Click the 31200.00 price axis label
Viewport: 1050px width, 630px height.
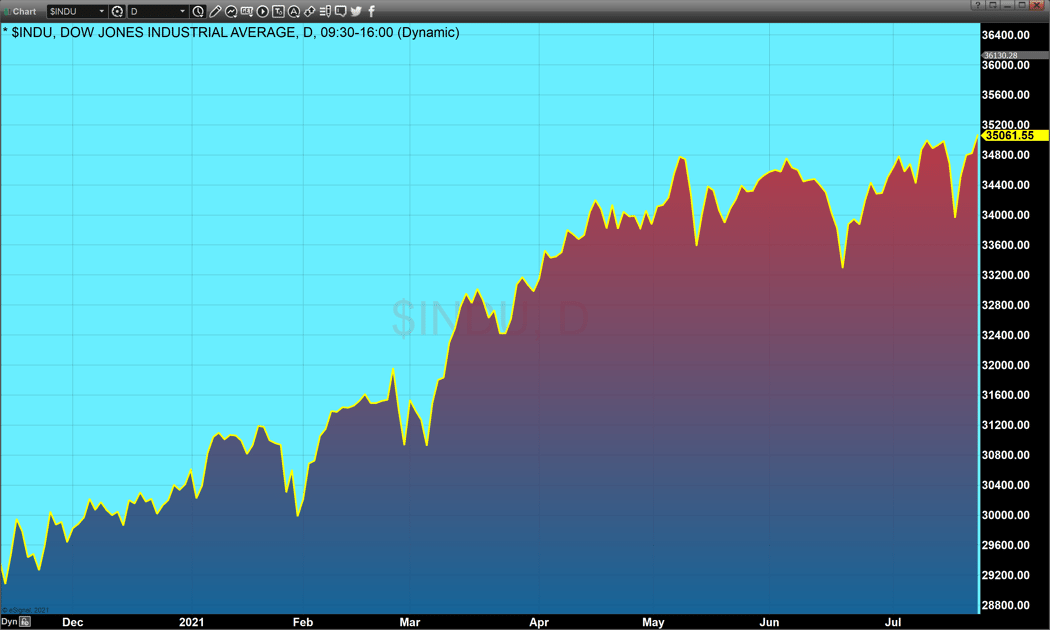pyautogui.click(x=1005, y=425)
